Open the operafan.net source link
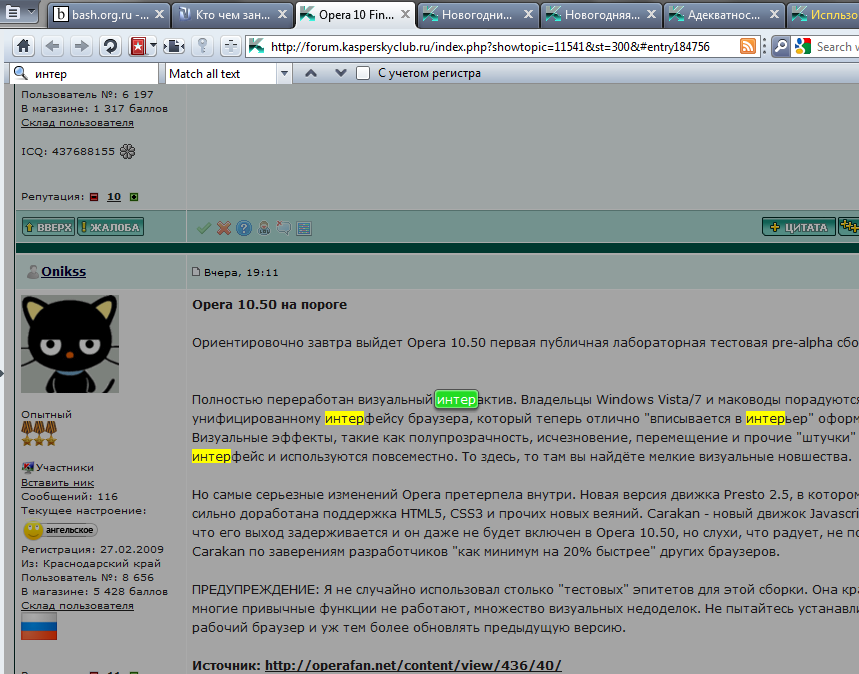Image resolution: width=859 pixels, height=674 pixels. (x=413, y=665)
